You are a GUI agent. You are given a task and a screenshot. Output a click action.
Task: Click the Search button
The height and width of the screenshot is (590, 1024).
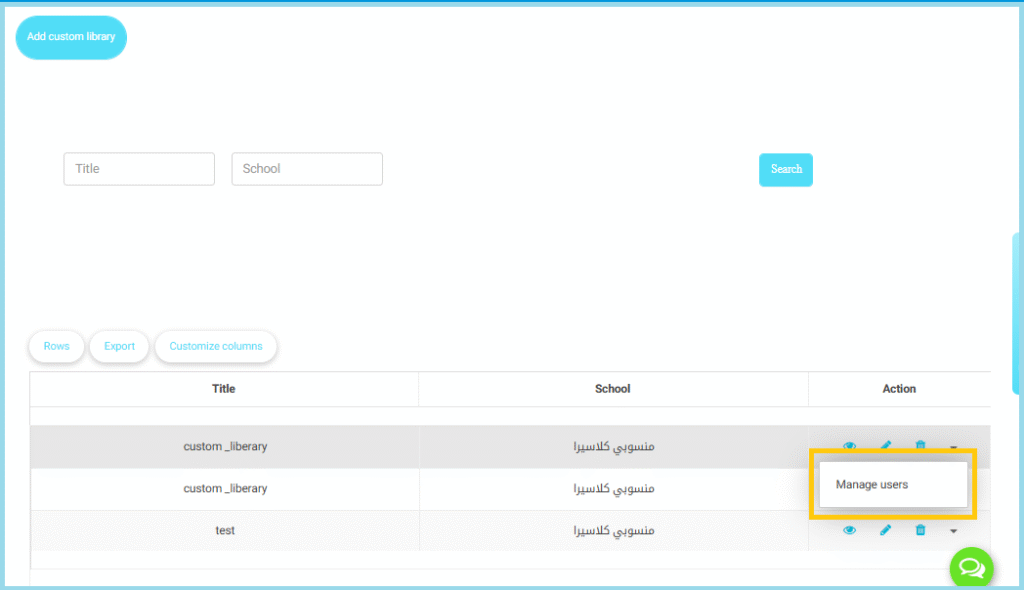click(786, 169)
